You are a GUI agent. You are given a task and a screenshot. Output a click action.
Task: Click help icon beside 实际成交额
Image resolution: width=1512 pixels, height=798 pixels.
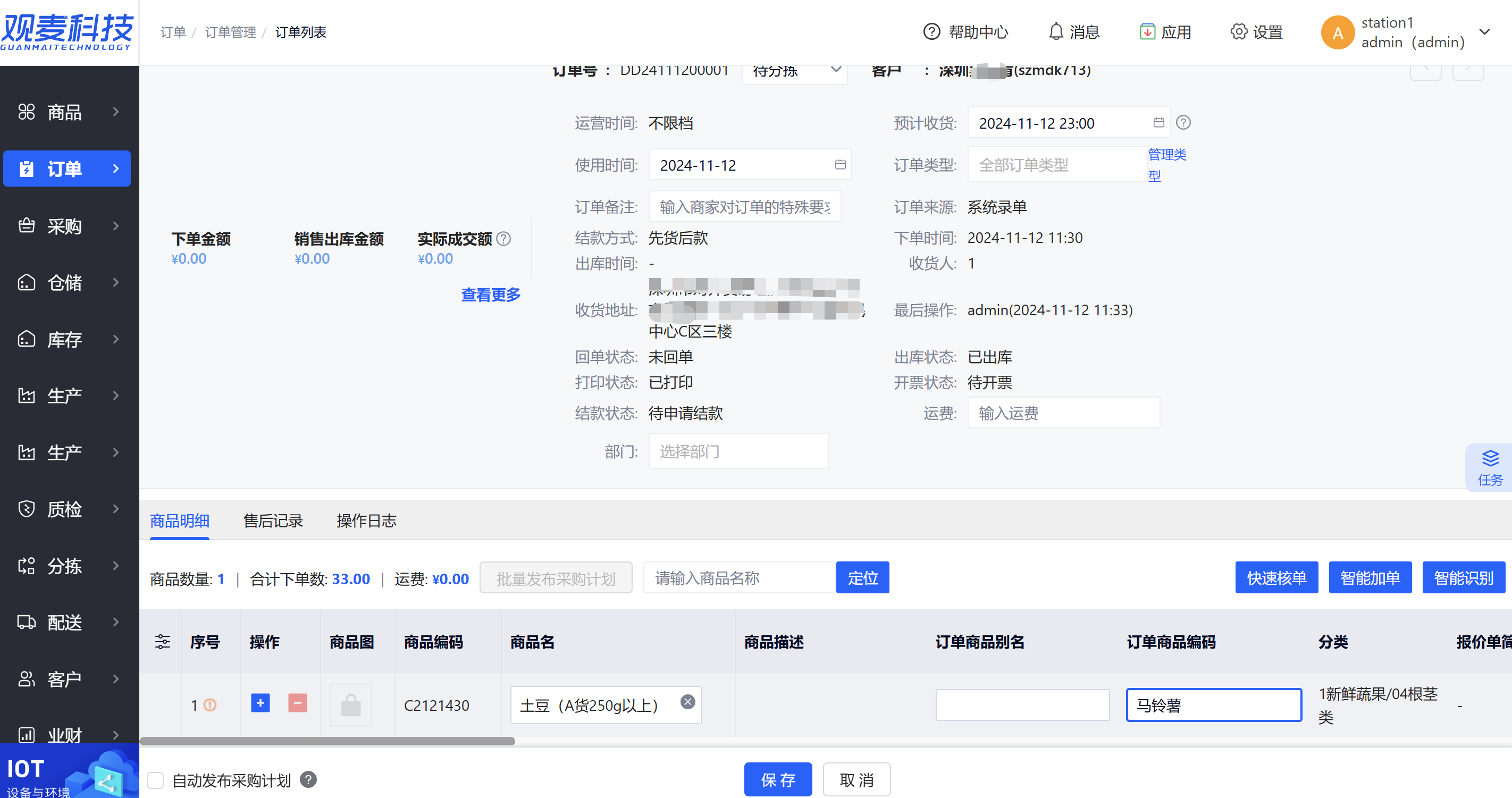click(503, 239)
